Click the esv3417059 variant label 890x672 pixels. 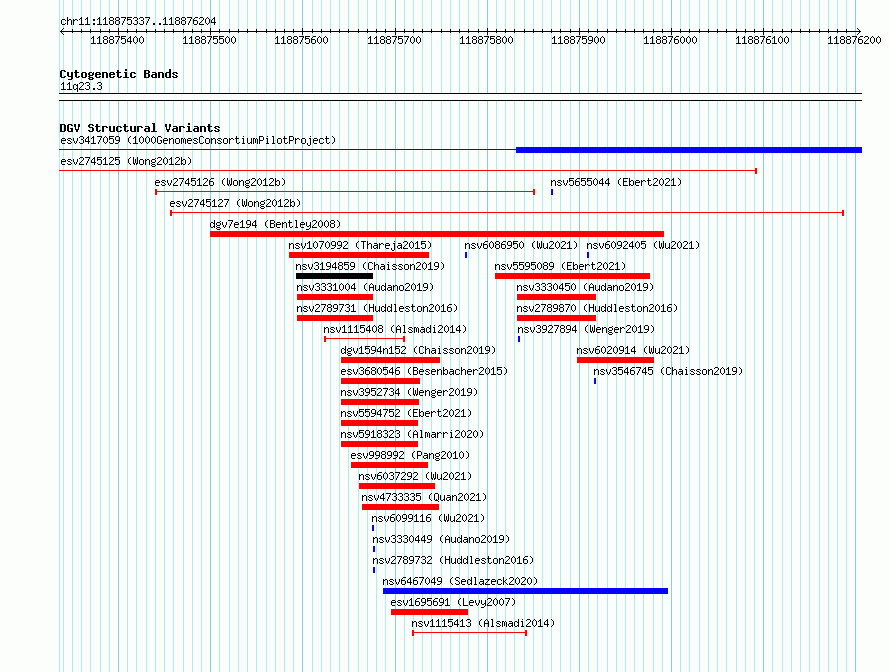pos(198,140)
